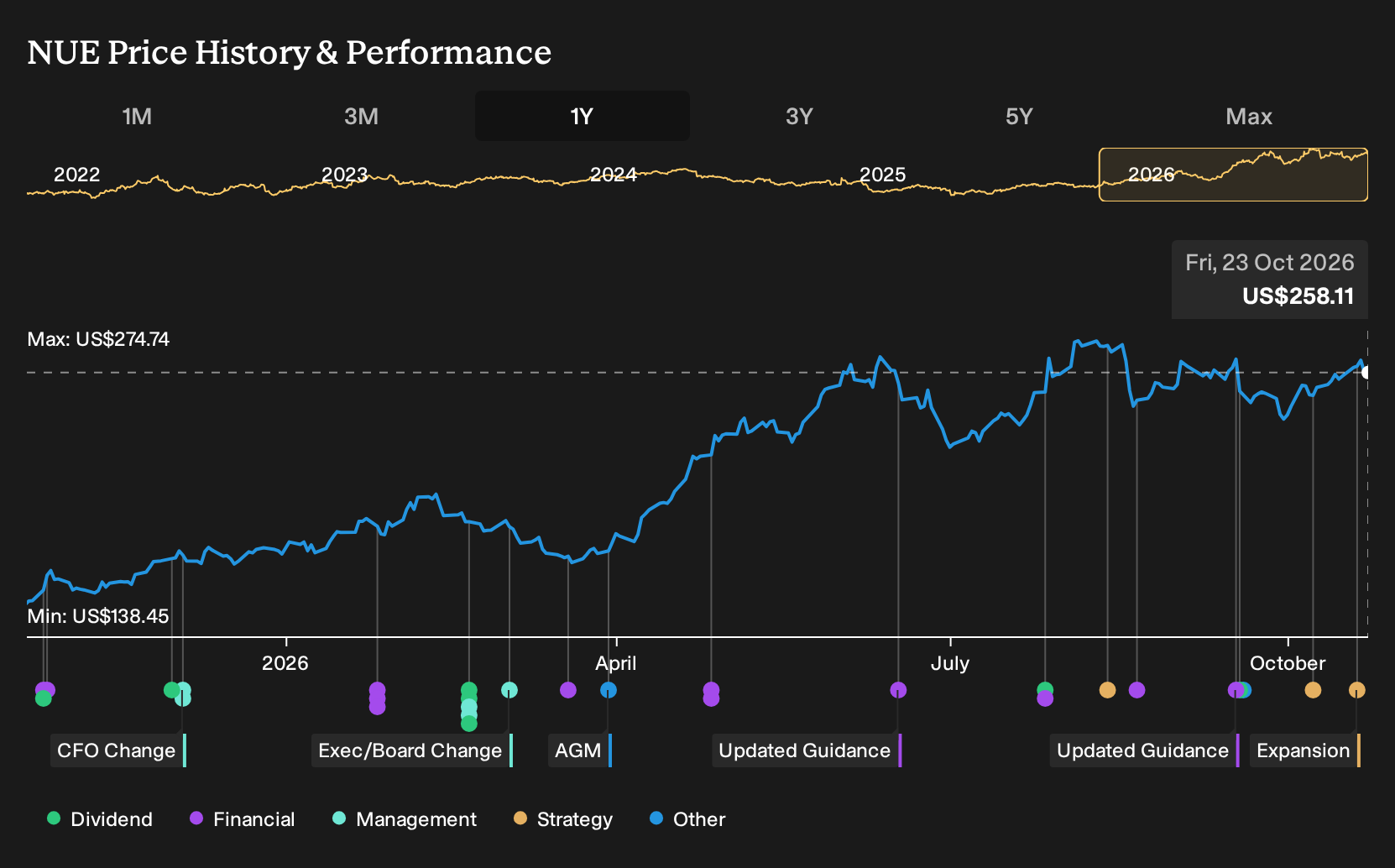Click the teal dot above Exec/Board Change label
1395x868 pixels.
pos(509,690)
